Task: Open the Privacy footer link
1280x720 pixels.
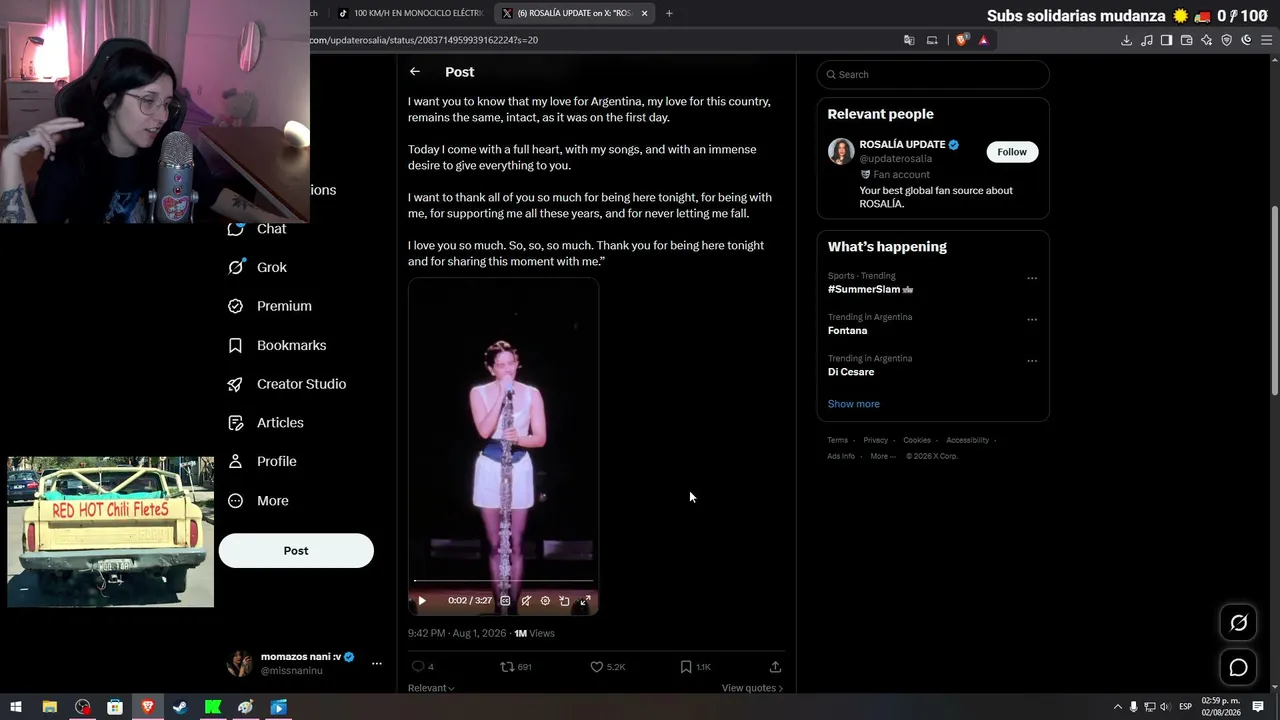Action: (875, 440)
